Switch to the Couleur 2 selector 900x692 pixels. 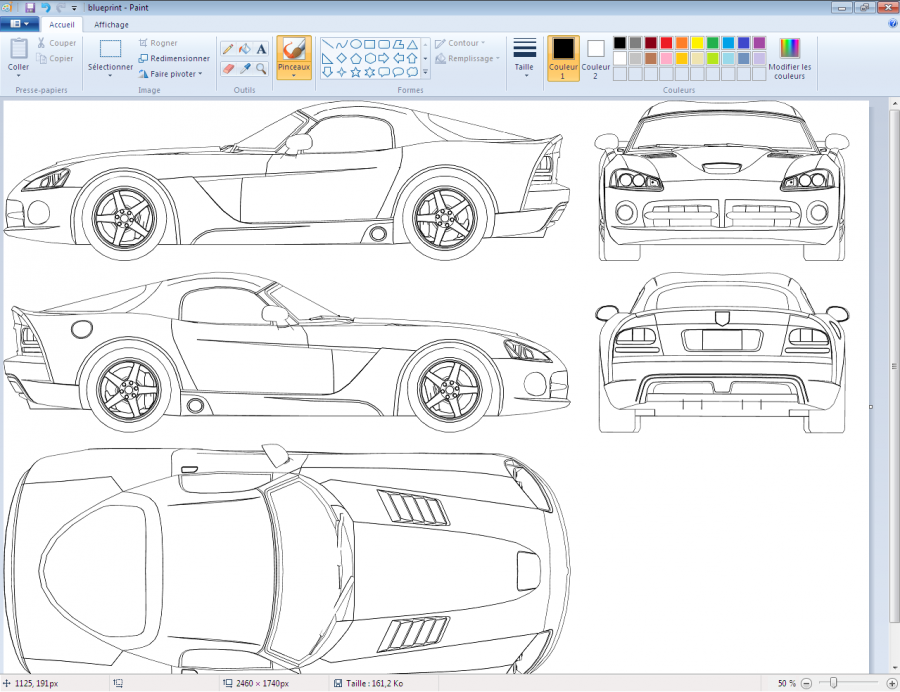596,58
